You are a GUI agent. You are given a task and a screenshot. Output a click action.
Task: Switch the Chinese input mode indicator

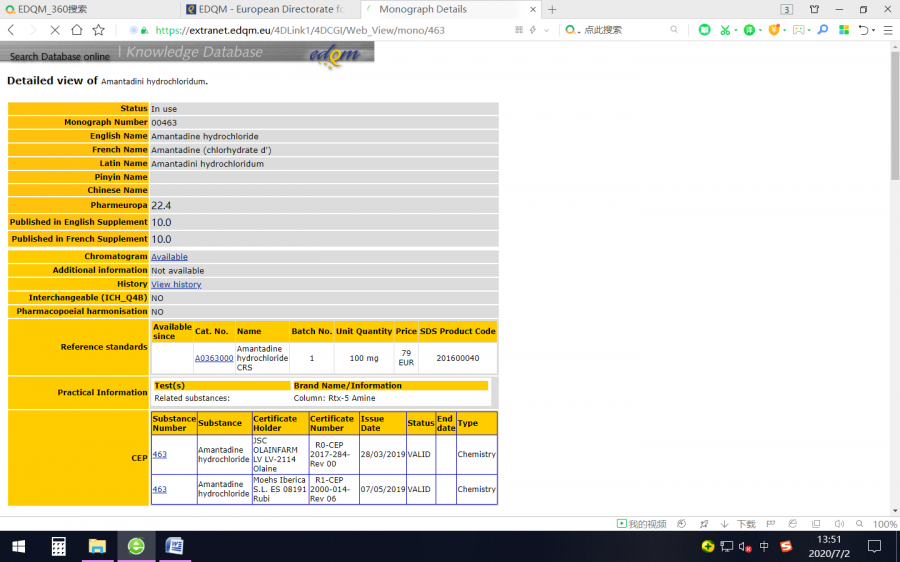pos(764,547)
